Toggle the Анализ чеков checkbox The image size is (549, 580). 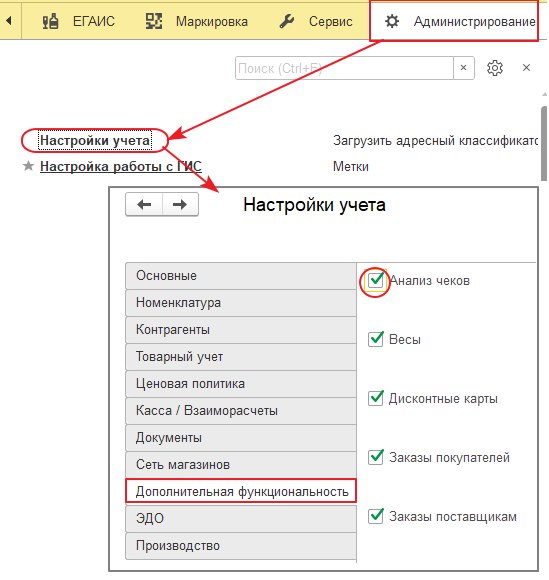[375, 280]
